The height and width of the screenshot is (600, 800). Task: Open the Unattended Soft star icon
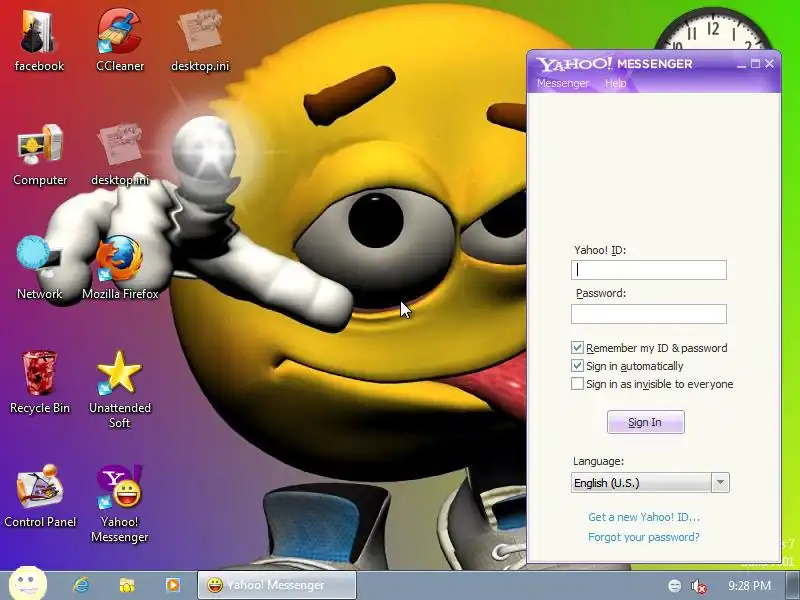(119, 389)
